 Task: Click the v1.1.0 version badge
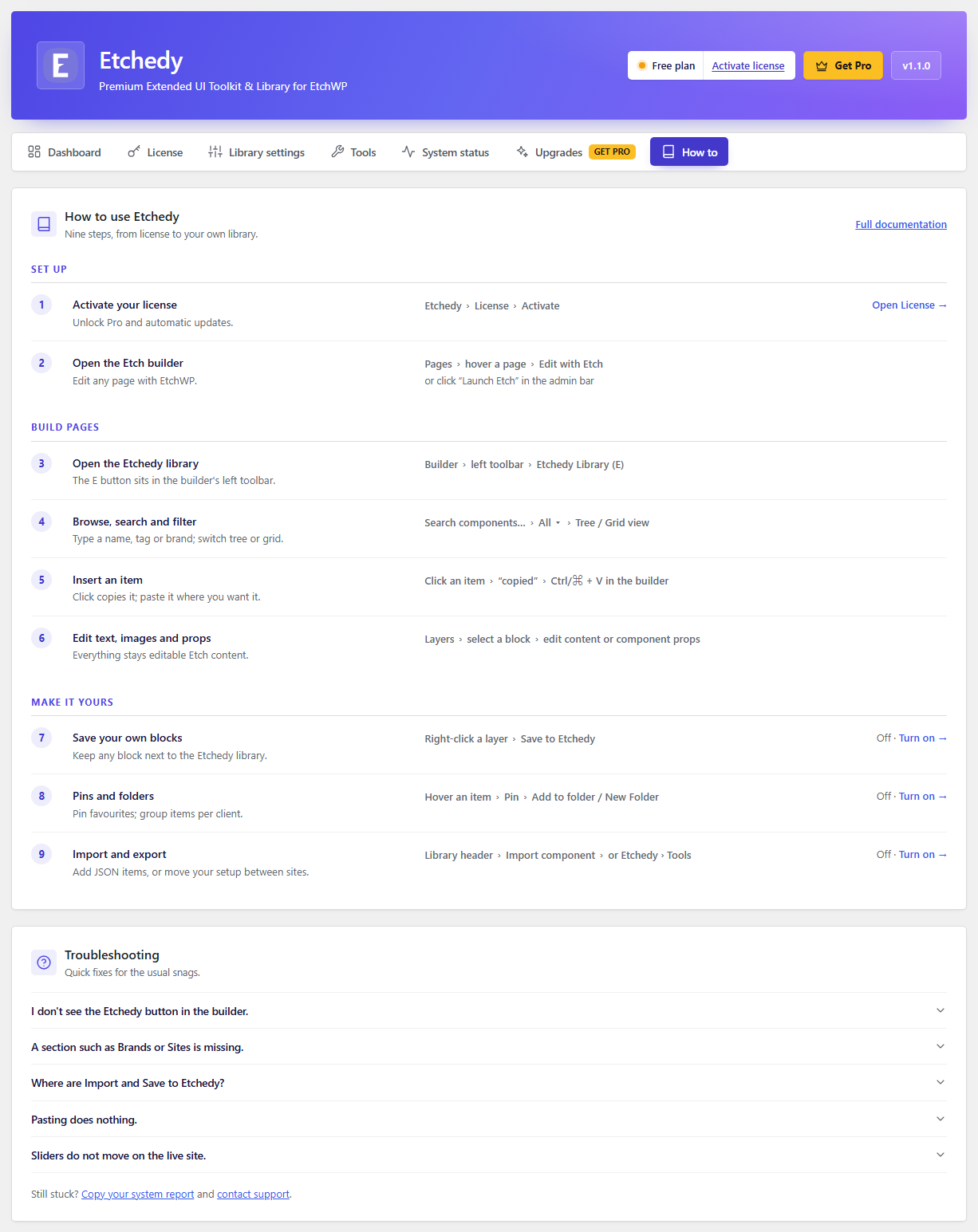point(916,65)
